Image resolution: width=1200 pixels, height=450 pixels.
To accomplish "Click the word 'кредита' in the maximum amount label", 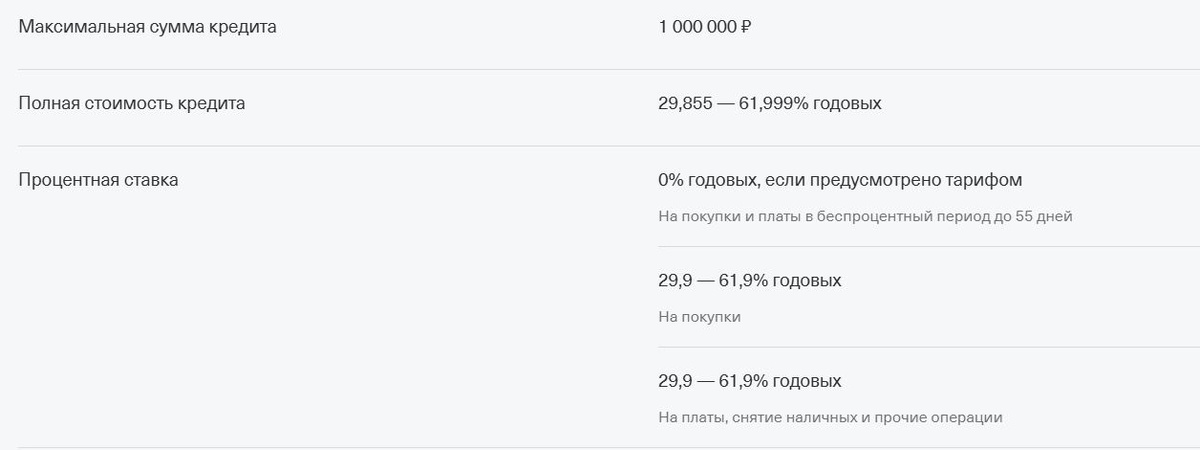I will click(242, 27).
